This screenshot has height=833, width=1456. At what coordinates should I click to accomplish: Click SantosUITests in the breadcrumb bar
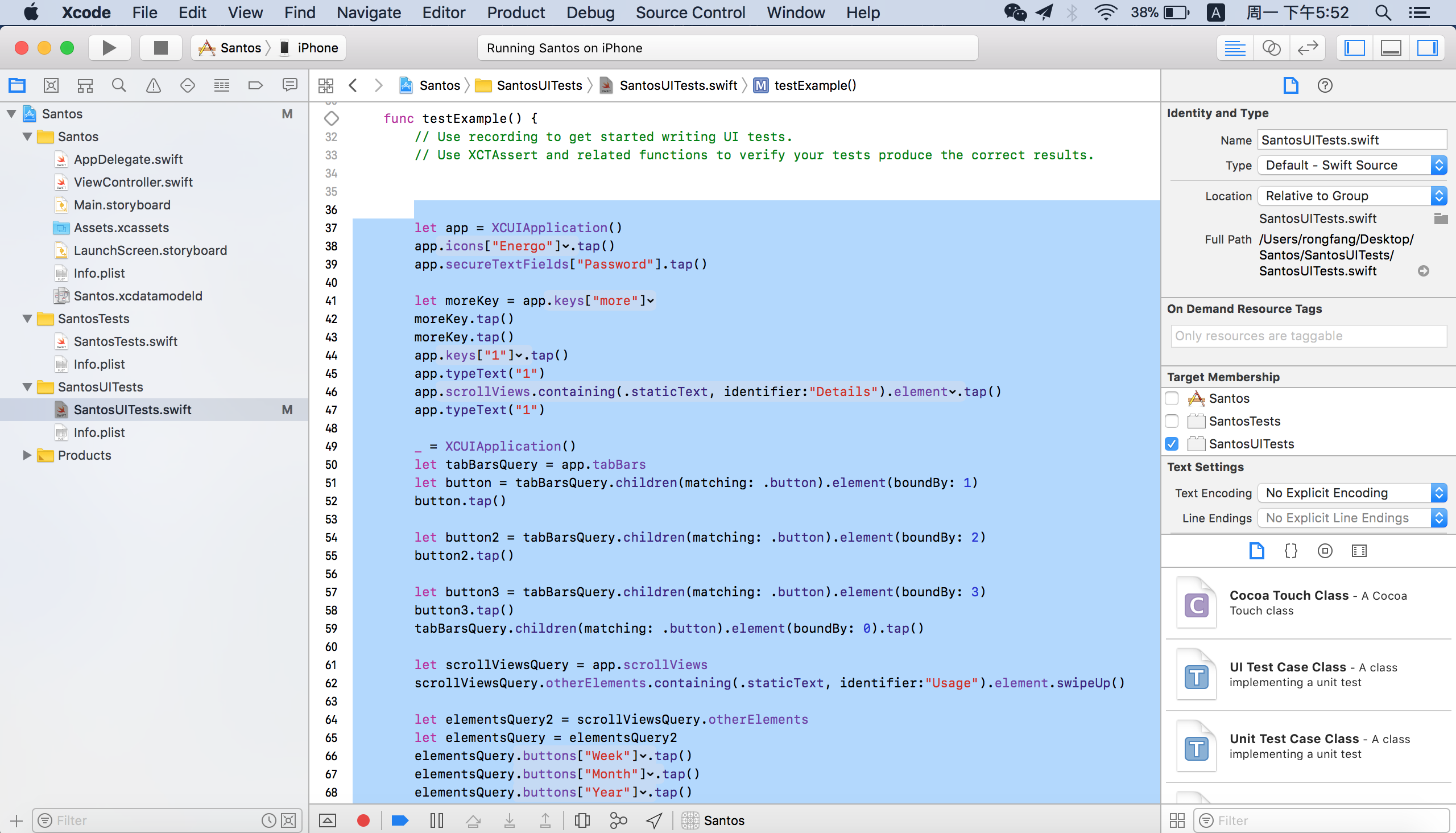tap(538, 86)
